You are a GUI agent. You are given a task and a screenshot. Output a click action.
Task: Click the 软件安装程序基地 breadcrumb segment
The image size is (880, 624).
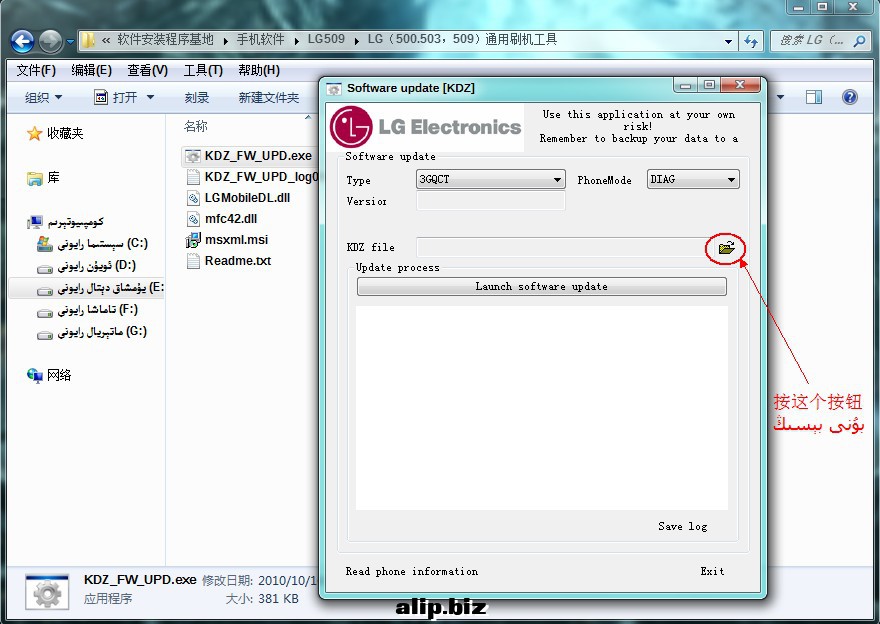pos(166,40)
